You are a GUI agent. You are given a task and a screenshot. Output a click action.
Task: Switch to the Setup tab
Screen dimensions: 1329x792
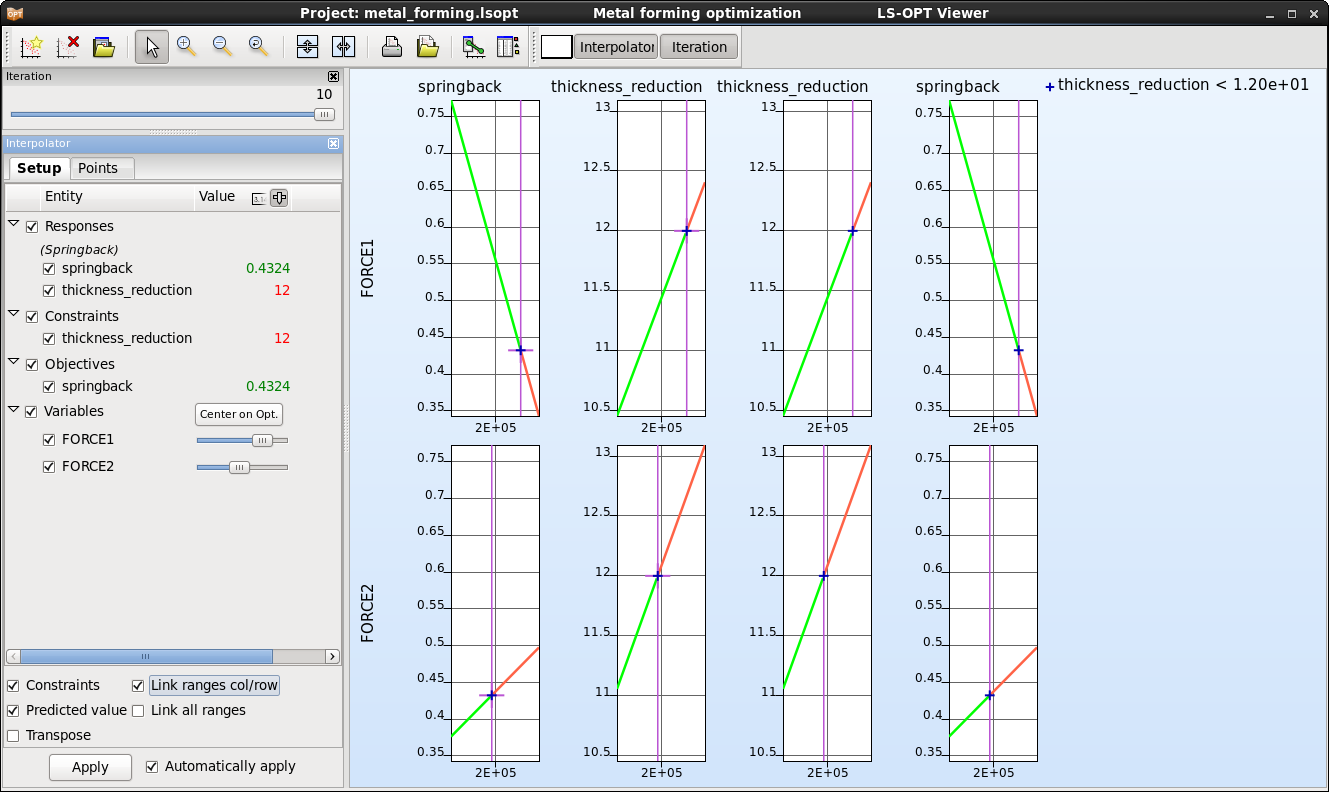click(x=39, y=169)
